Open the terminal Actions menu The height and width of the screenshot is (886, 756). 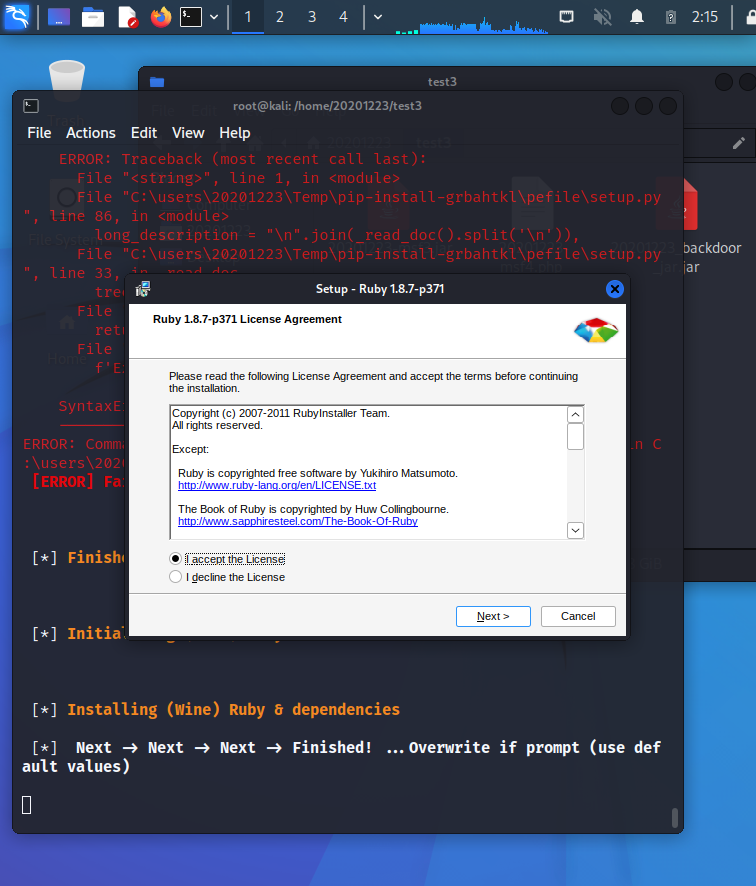[x=90, y=133]
